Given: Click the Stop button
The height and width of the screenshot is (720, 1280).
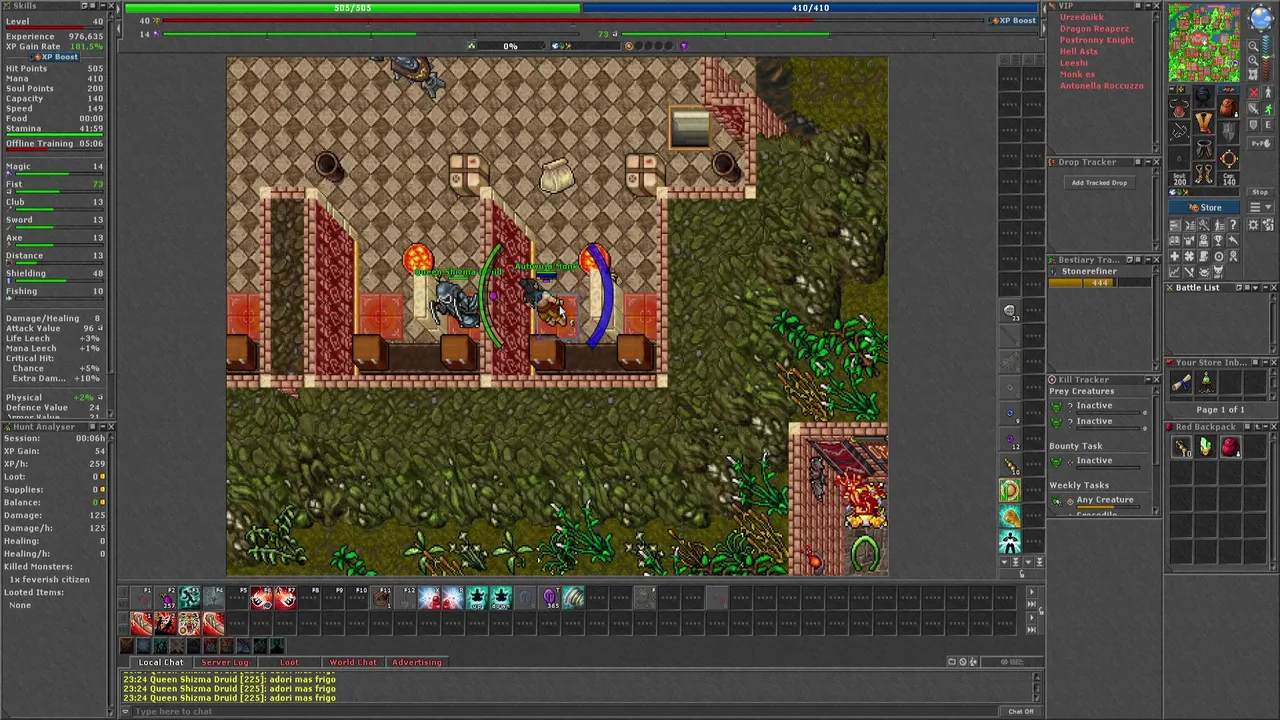Looking at the screenshot, I should 1260,192.
